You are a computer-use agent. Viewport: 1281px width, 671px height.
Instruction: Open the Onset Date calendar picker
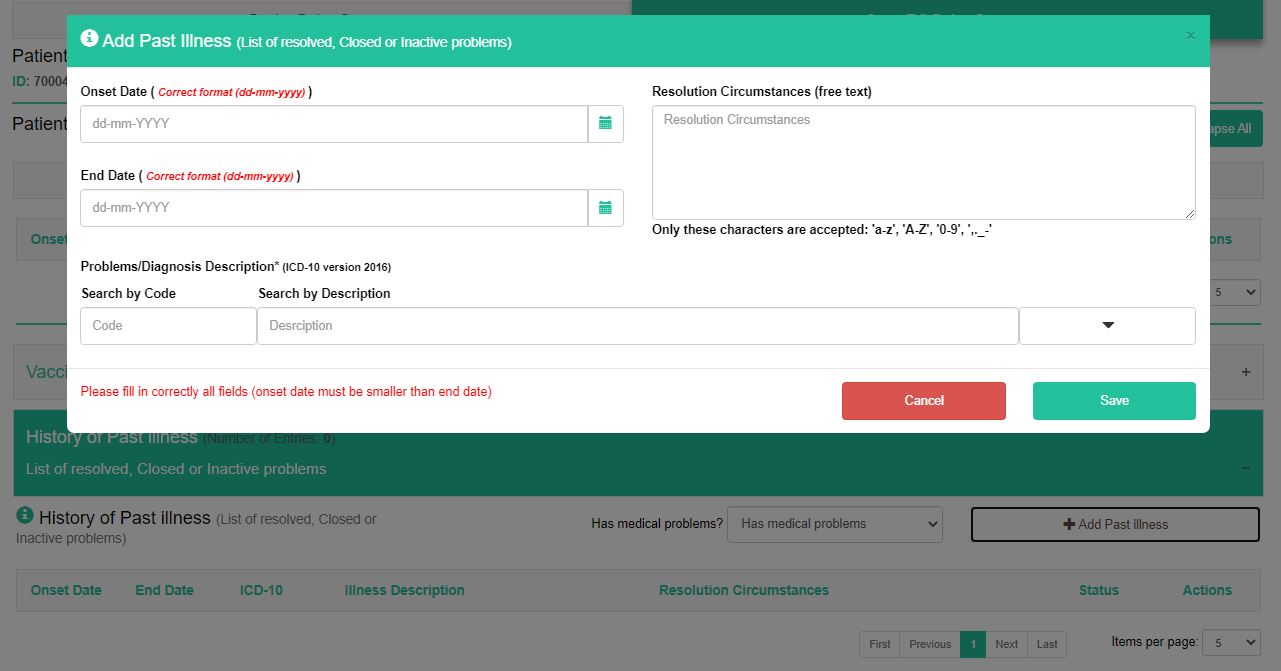[605, 124]
